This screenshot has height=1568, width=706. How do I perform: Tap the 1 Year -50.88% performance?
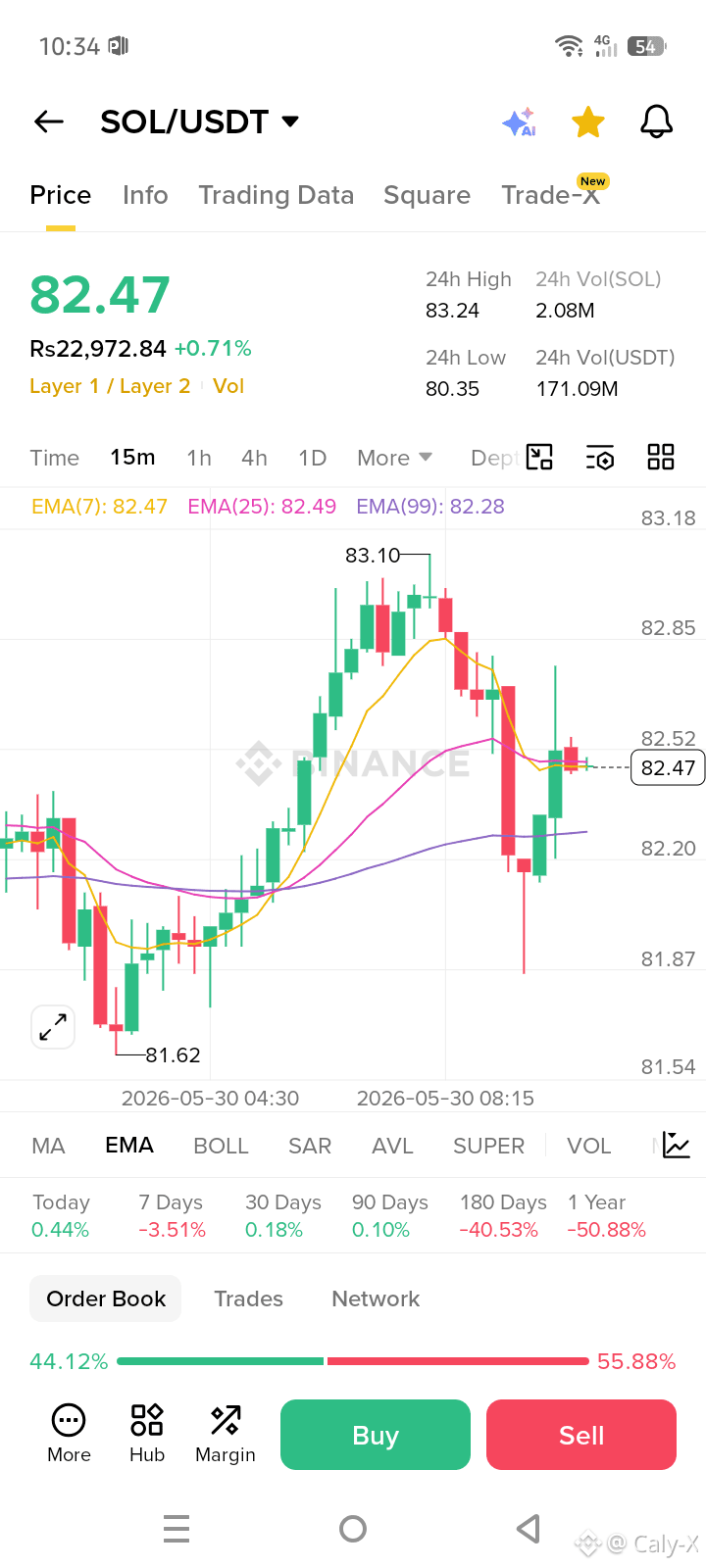(x=606, y=1216)
